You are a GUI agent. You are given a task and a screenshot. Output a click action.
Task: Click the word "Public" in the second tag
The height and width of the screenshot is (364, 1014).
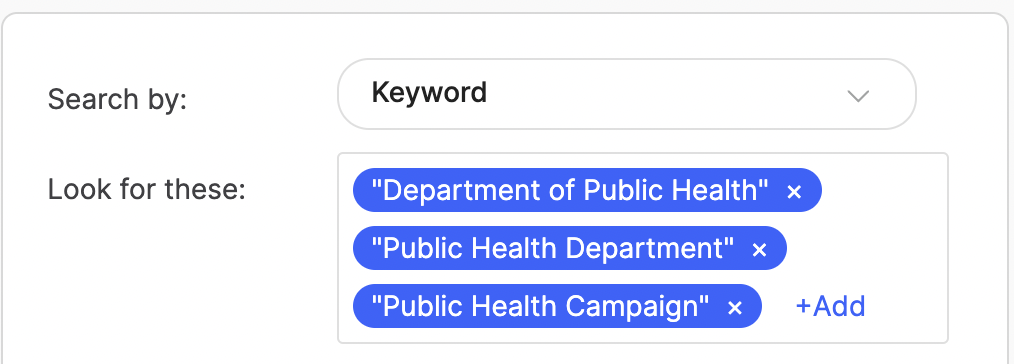coord(422,249)
